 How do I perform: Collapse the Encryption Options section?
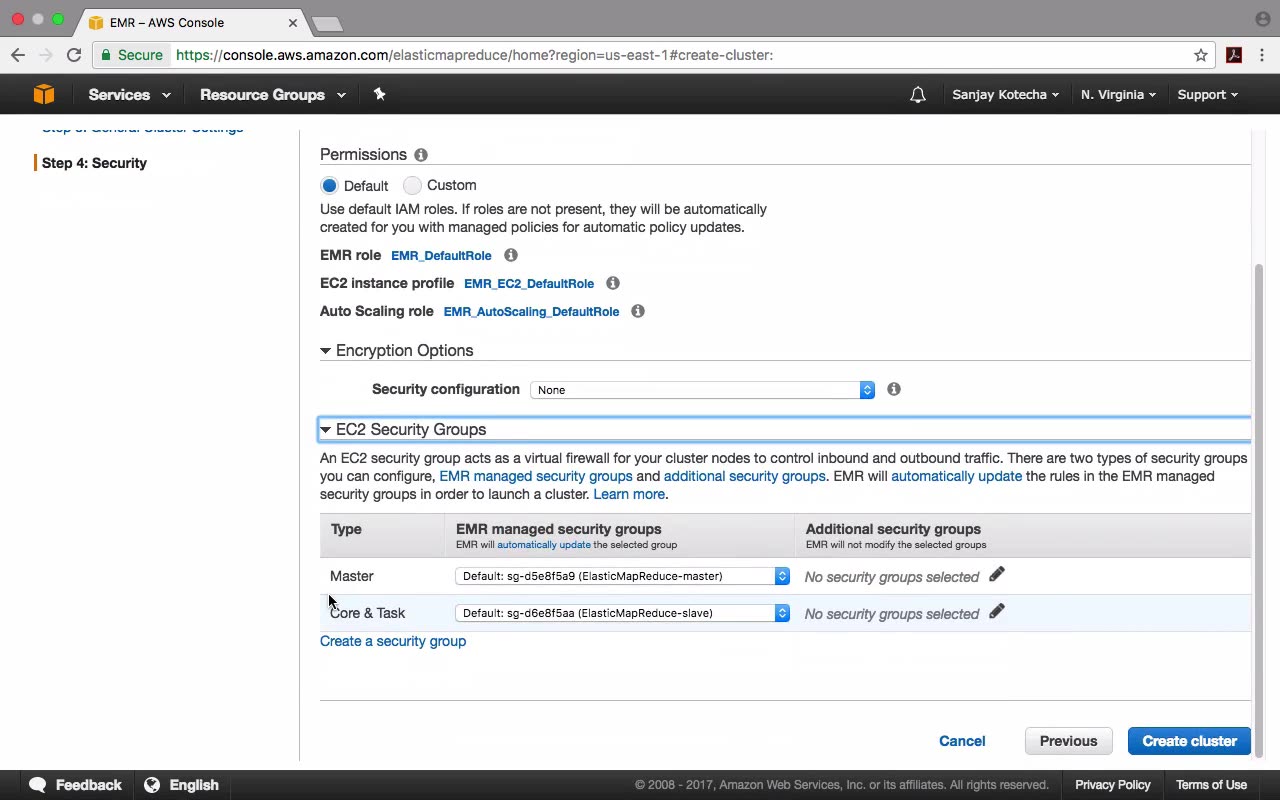[326, 351]
